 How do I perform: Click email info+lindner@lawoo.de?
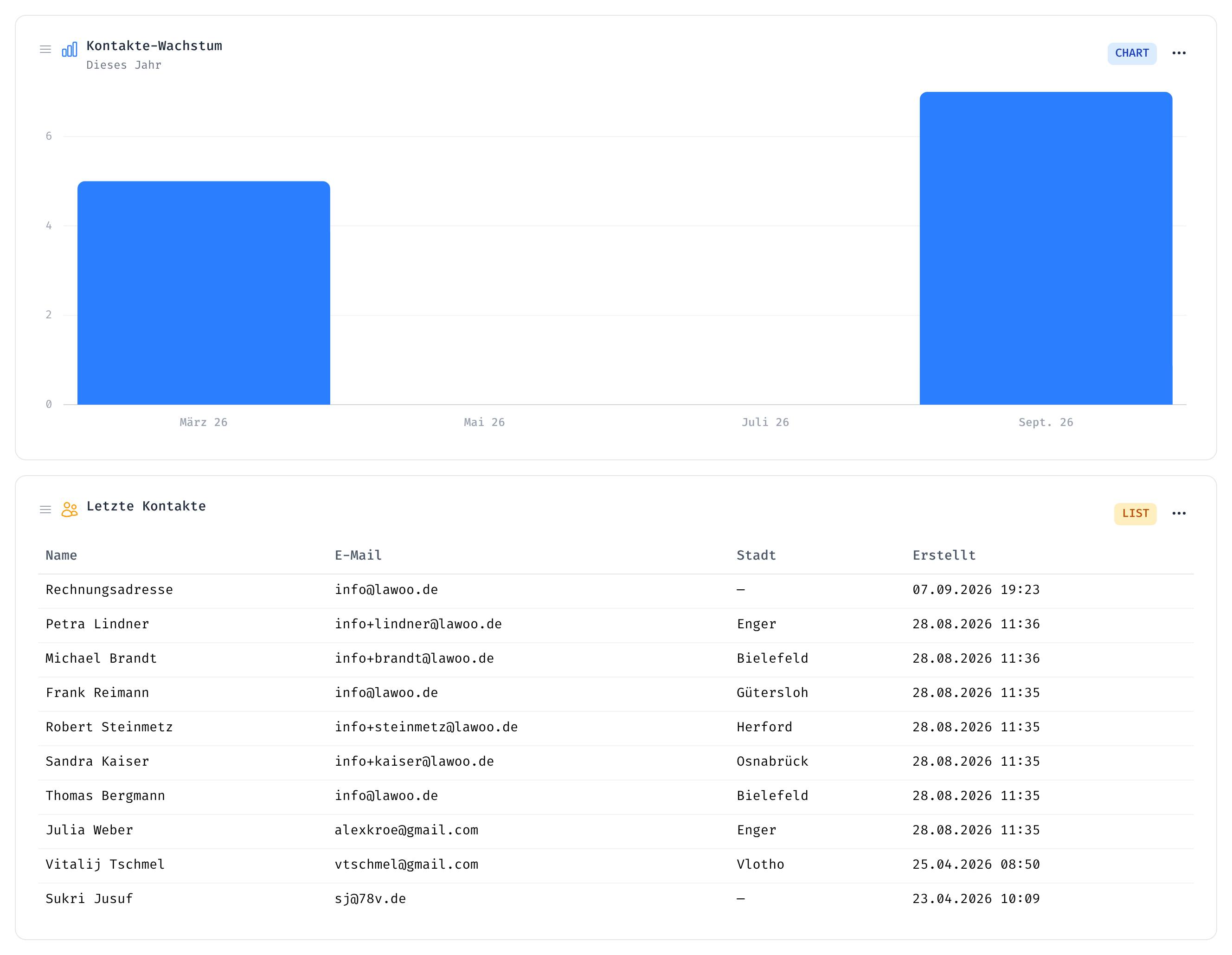point(418,624)
